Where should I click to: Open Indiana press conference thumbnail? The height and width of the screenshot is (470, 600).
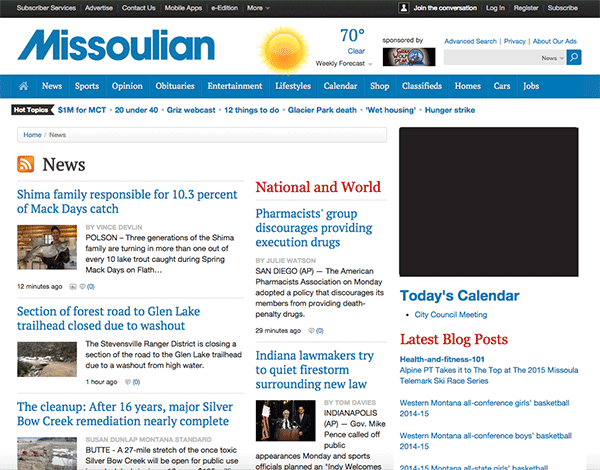[285, 421]
